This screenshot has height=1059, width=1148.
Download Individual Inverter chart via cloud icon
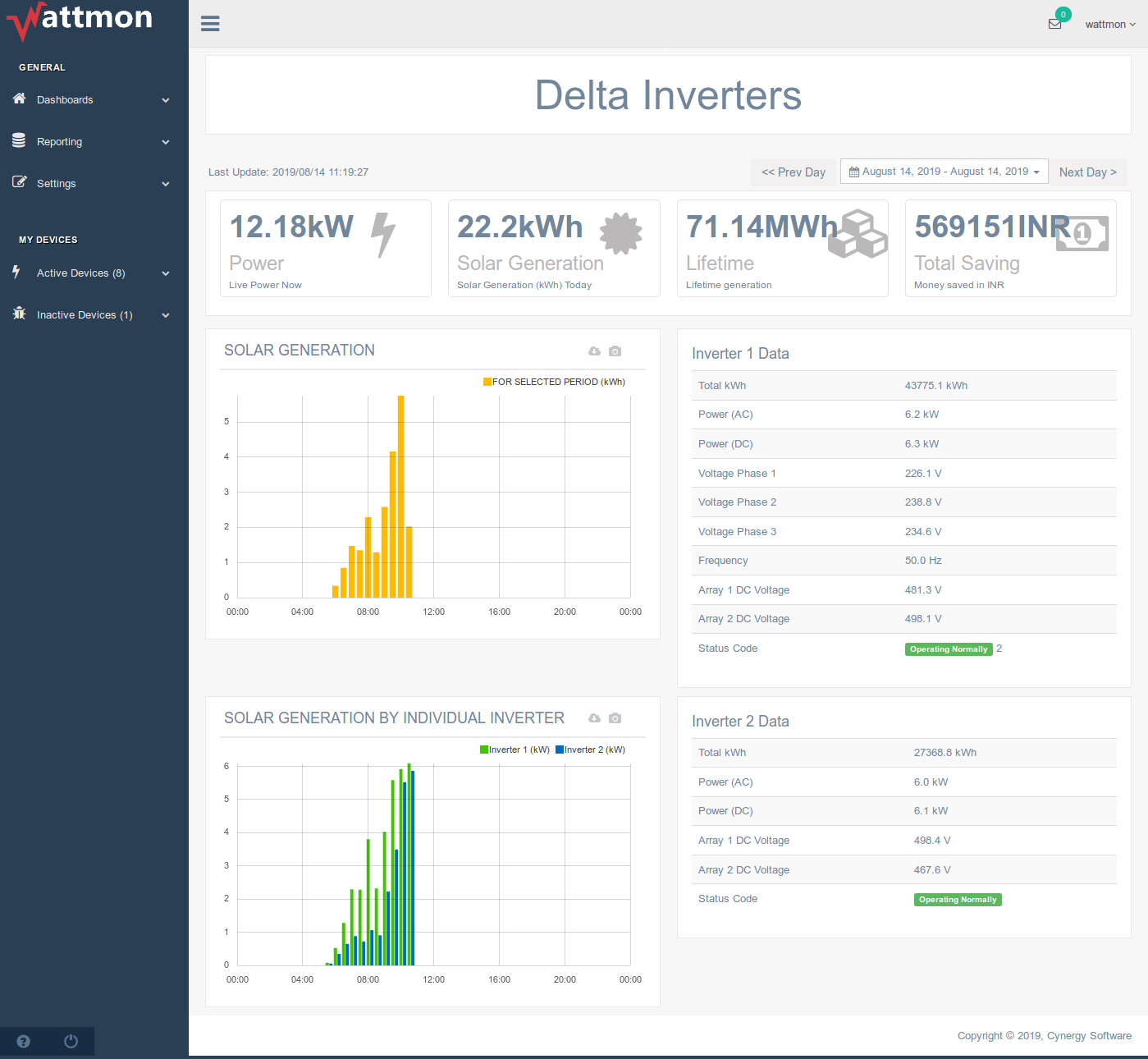[x=594, y=718]
